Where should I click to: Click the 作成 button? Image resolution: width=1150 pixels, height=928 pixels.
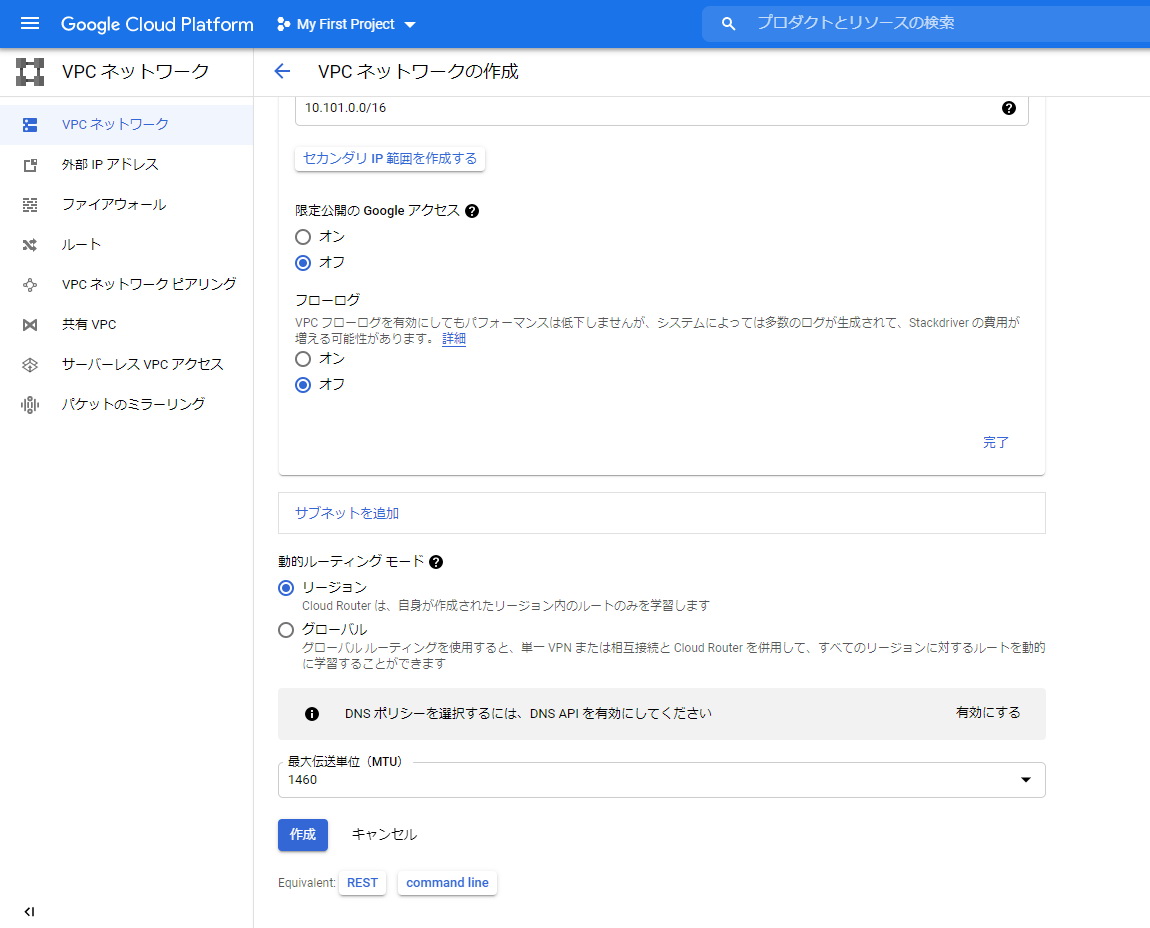(303, 835)
